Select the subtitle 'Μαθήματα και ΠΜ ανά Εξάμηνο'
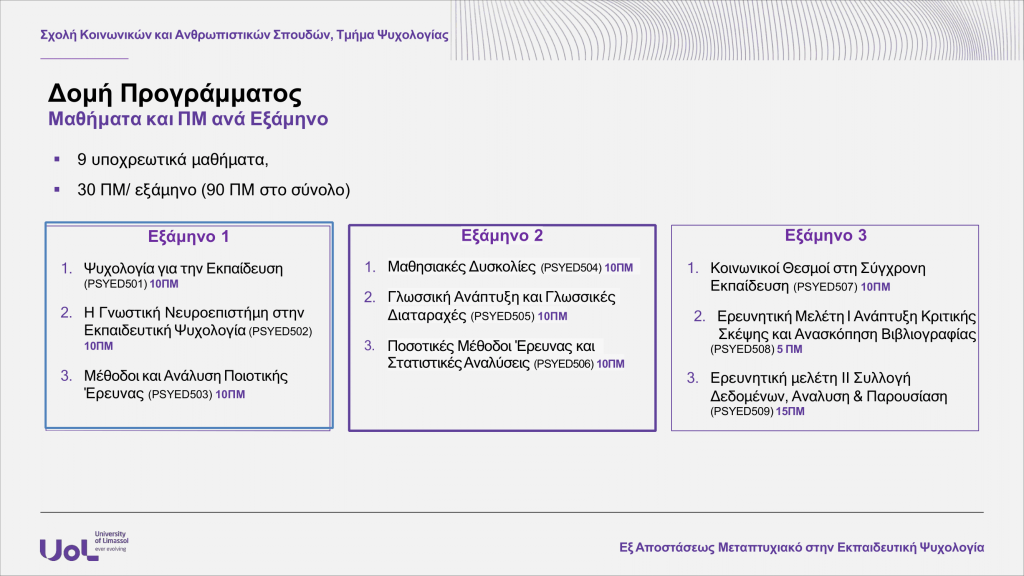 click(x=188, y=119)
